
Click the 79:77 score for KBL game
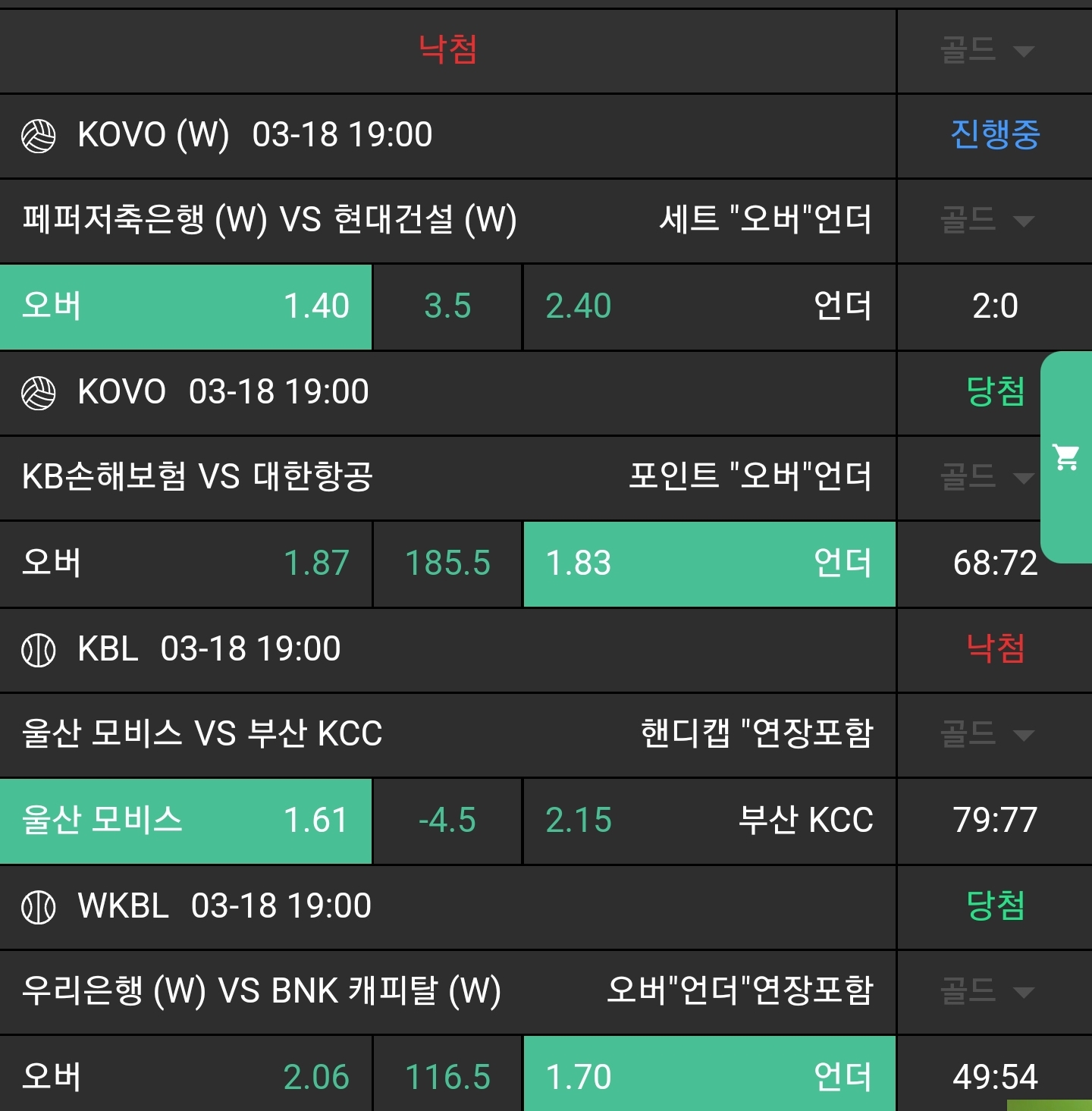tap(995, 821)
